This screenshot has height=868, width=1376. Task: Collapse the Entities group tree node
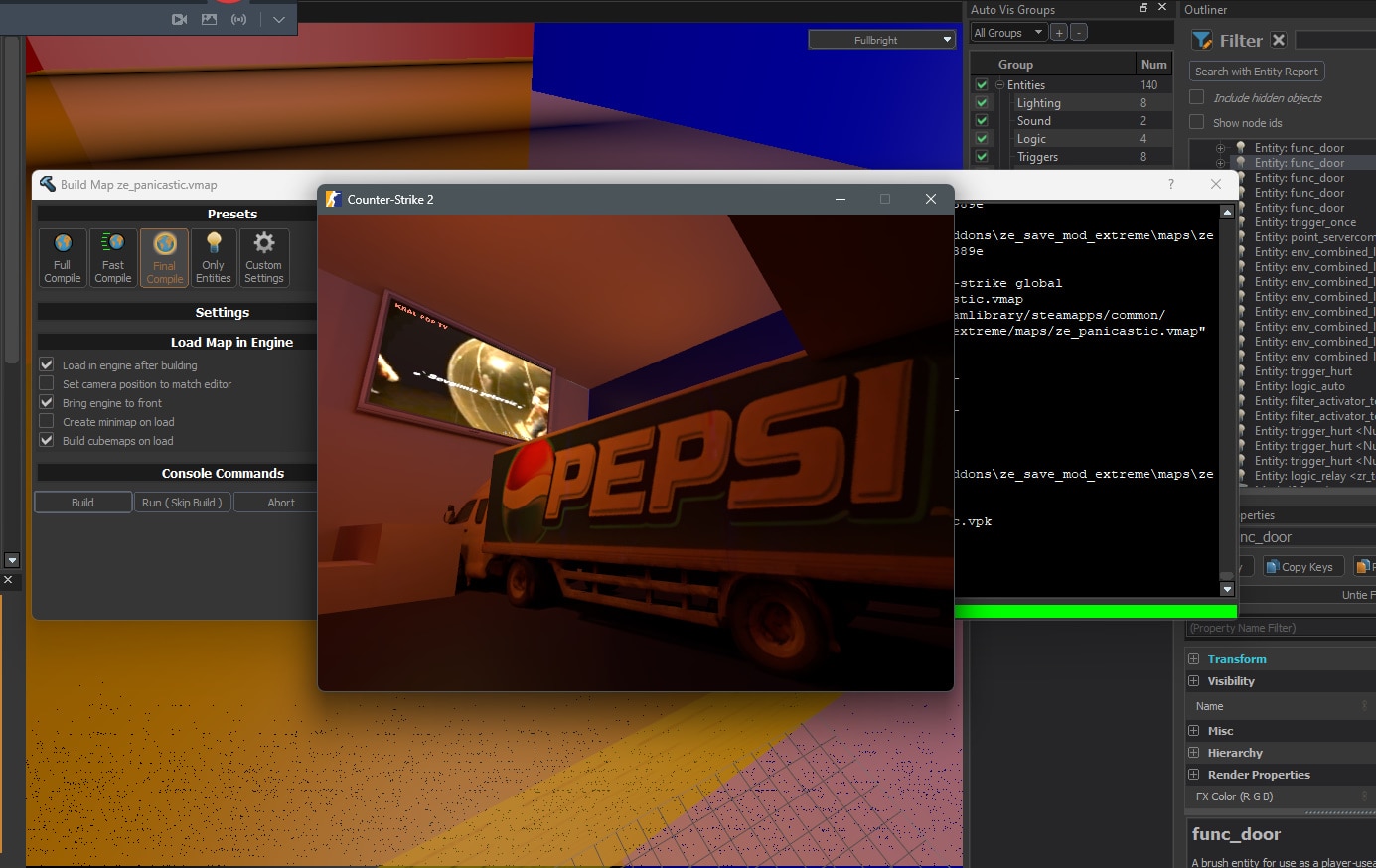tap(999, 85)
